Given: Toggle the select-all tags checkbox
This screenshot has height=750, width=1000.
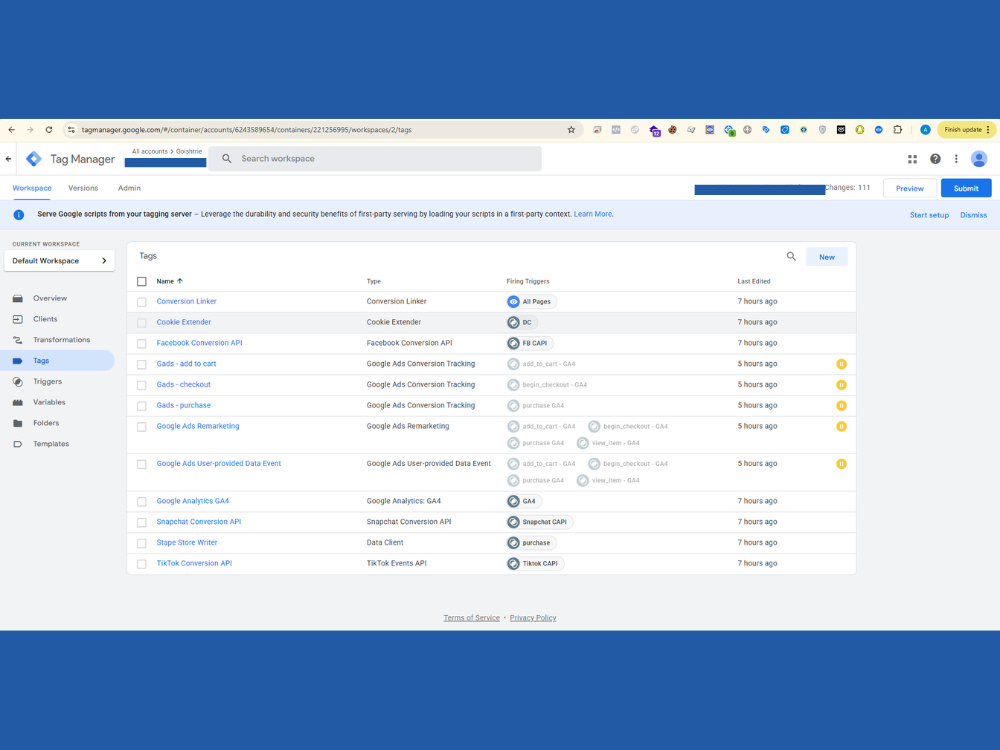Looking at the screenshot, I should (142, 281).
